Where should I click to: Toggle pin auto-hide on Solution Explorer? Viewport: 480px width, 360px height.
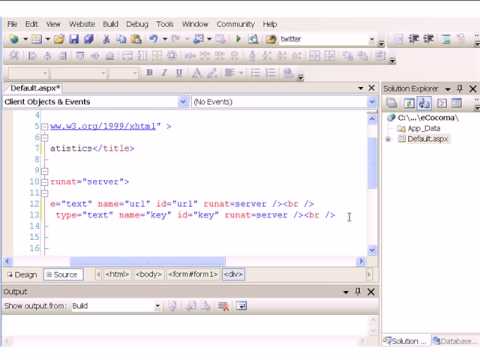pyautogui.click(x=460, y=88)
